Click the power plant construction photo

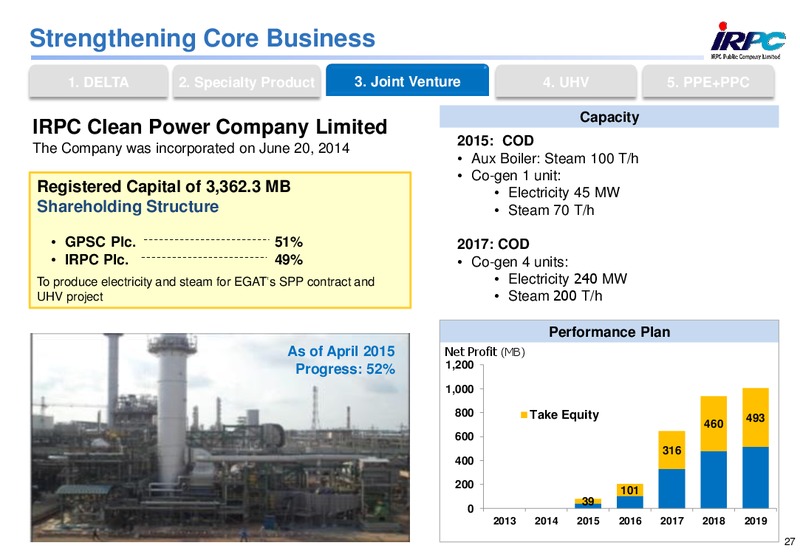pyautogui.click(x=220, y=437)
